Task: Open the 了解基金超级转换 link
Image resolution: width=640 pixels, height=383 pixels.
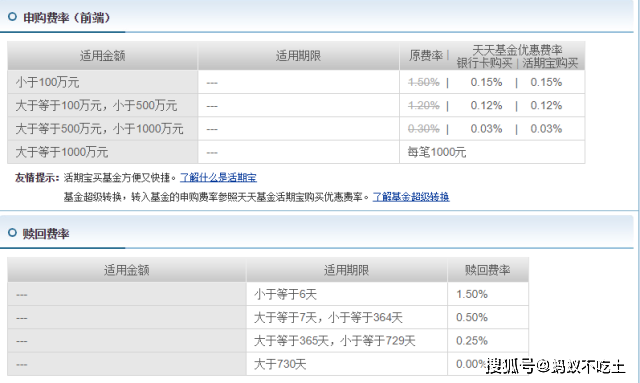Action: click(x=411, y=197)
